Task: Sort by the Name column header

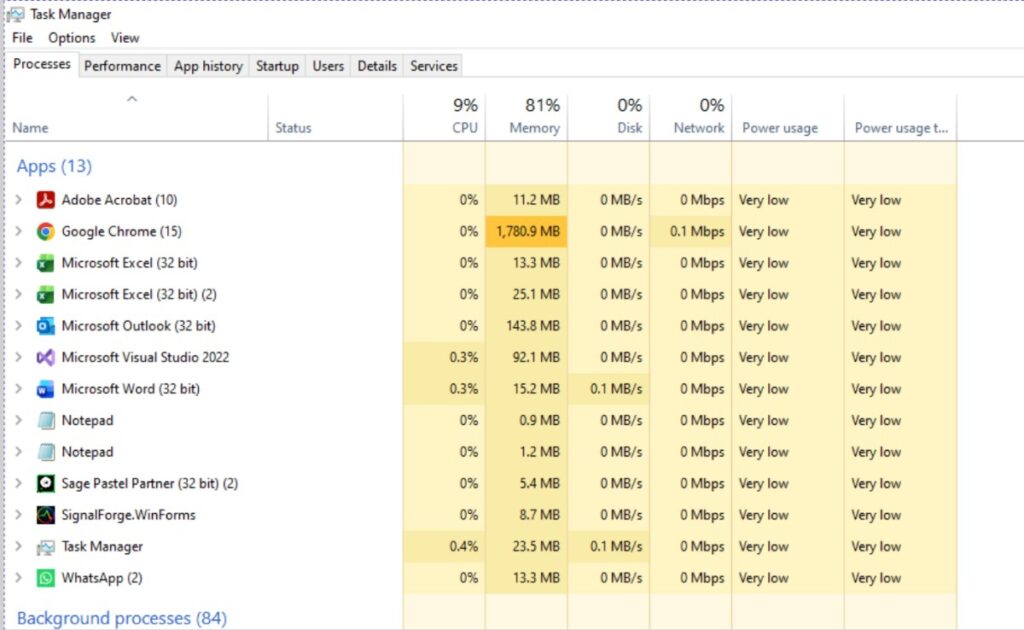Action: click(x=136, y=117)
